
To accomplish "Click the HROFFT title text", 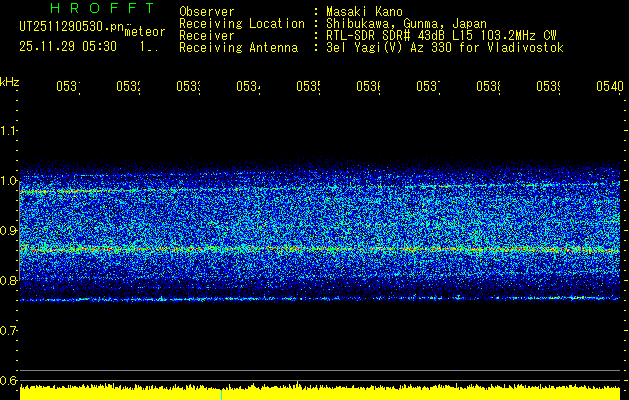I will click(103, 8).
